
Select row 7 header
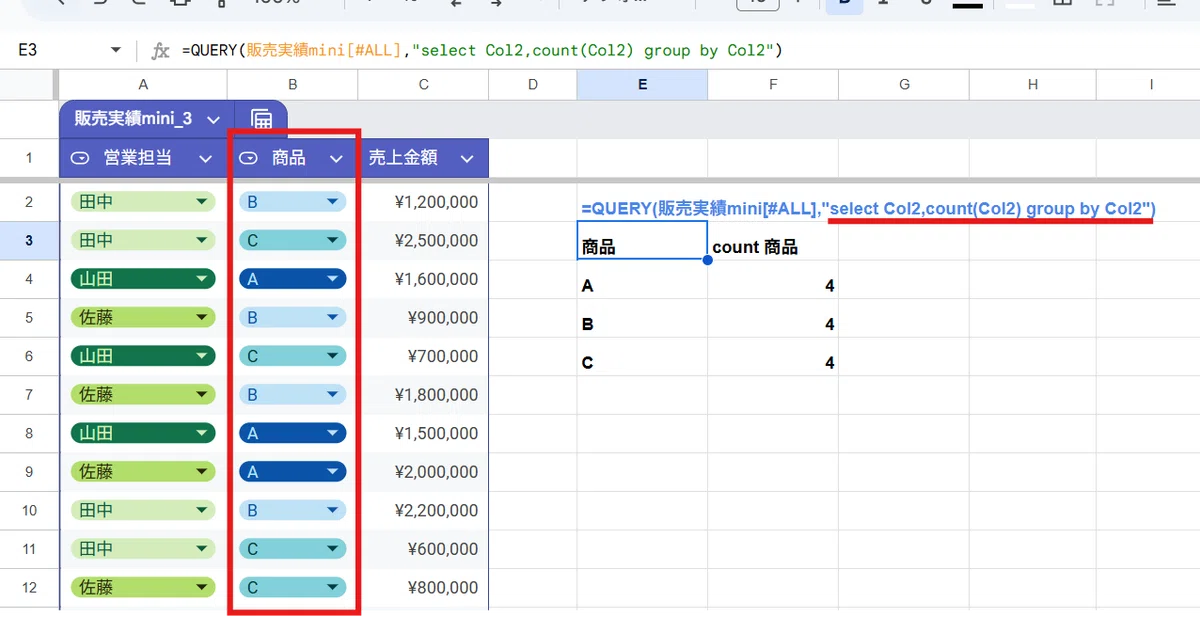coord(29,394)
